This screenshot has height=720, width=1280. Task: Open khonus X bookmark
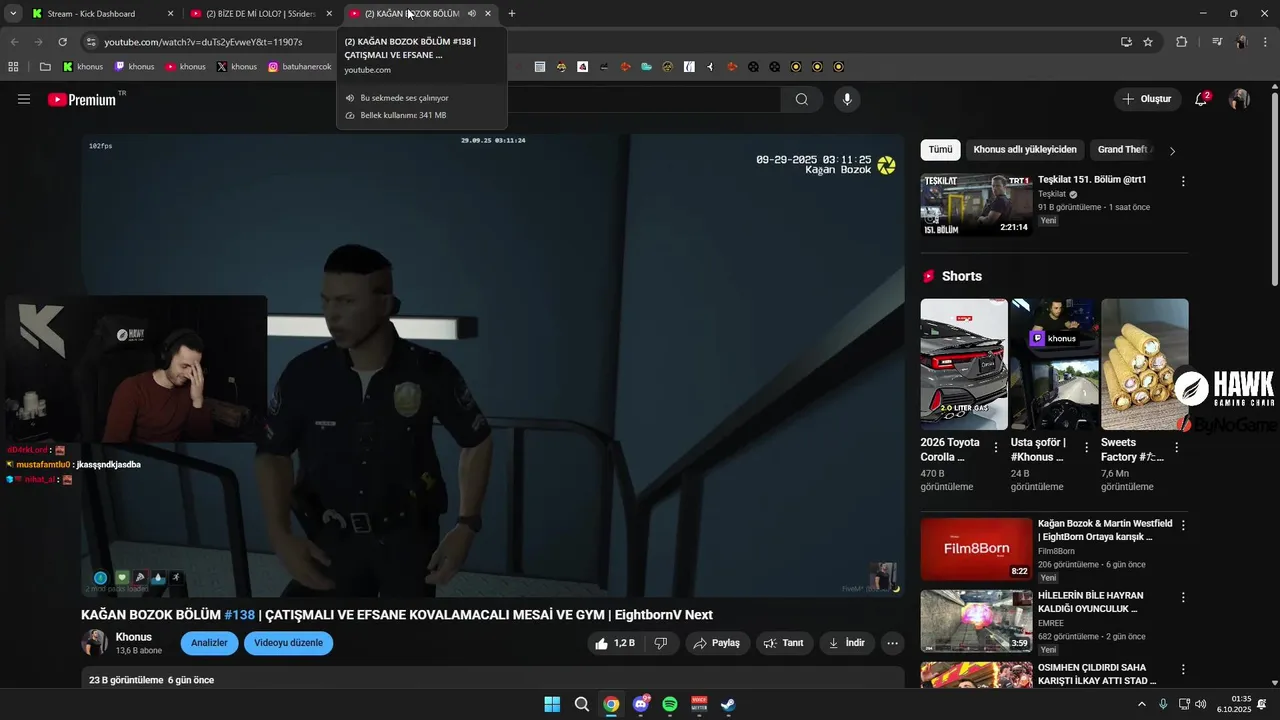tap(237, 67)
